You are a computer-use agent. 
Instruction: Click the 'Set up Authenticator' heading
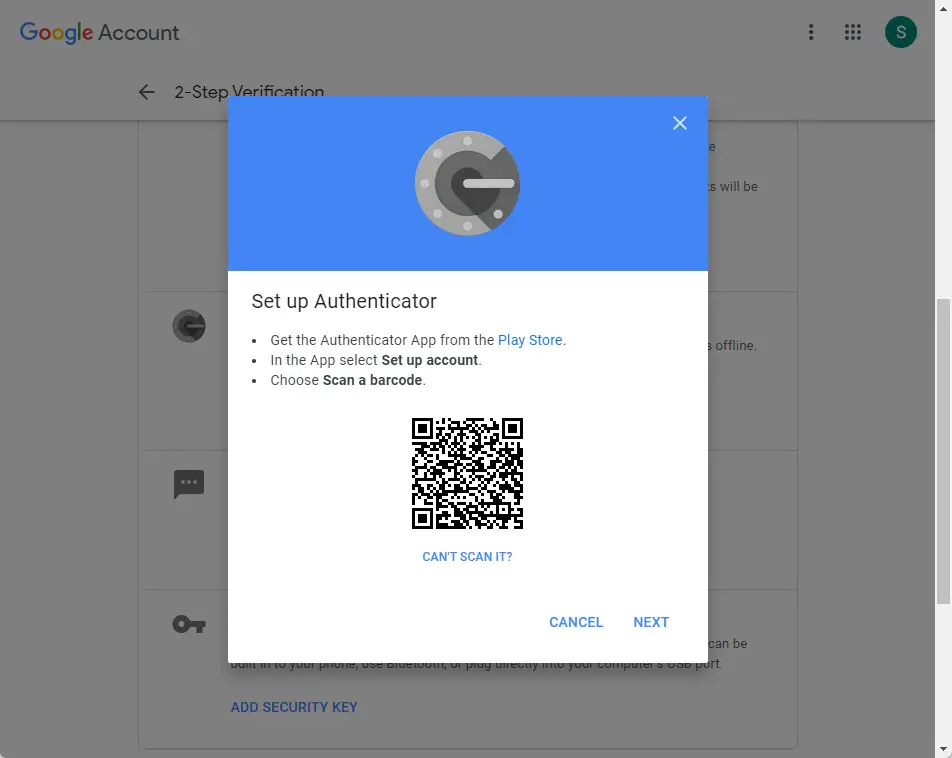pos(344,301)
